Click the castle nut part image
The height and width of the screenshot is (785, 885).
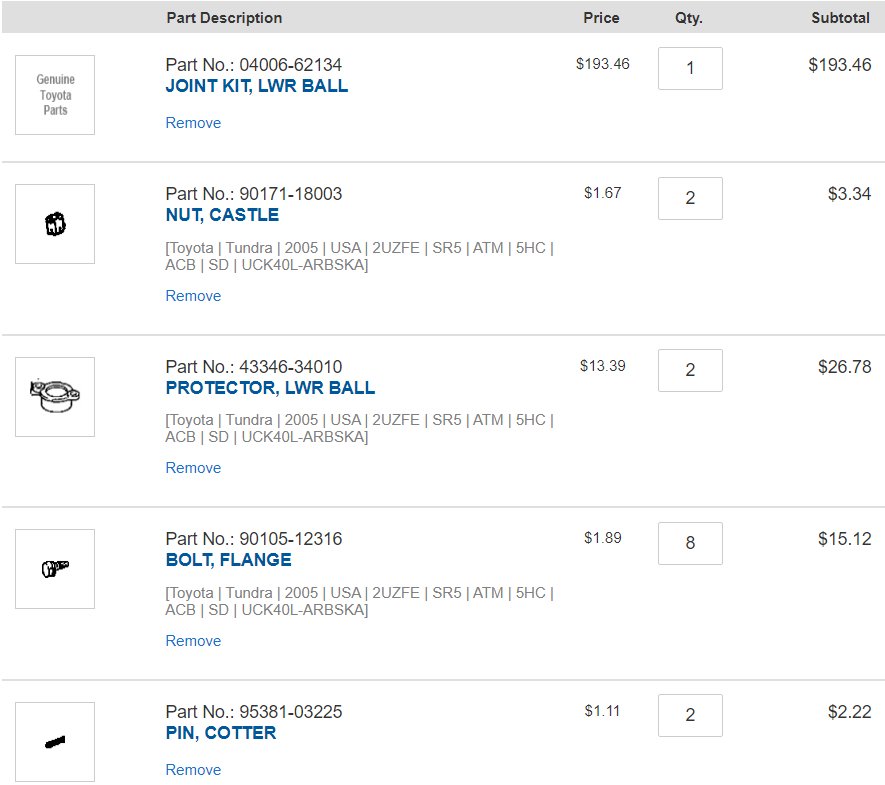pos(55,224)
